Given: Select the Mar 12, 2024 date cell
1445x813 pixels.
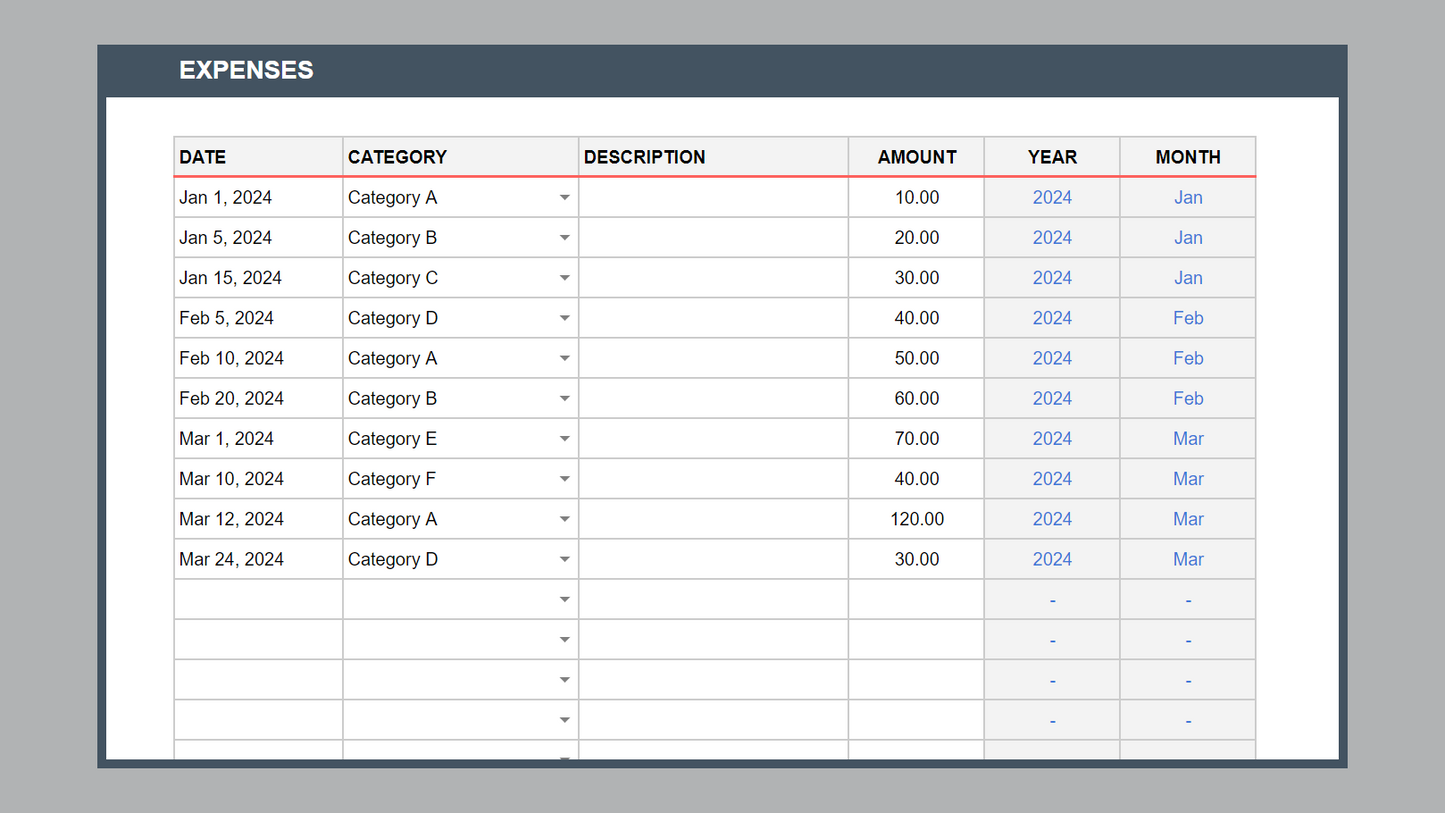Looking at the screenshot, I should pyautogui.click(x=232, y=518).
